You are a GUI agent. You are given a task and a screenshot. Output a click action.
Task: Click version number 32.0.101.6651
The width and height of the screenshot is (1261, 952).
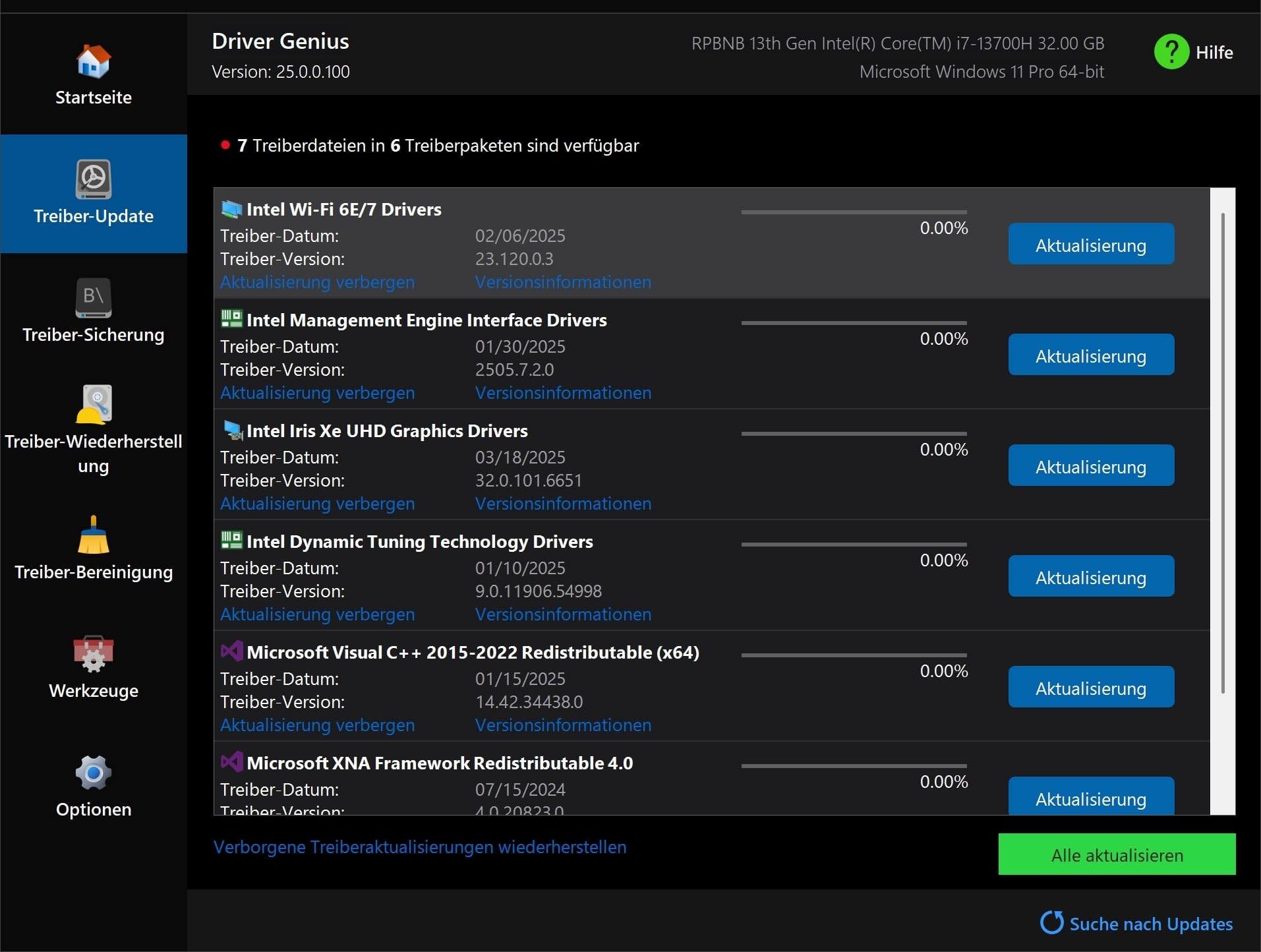pos(529,481)
